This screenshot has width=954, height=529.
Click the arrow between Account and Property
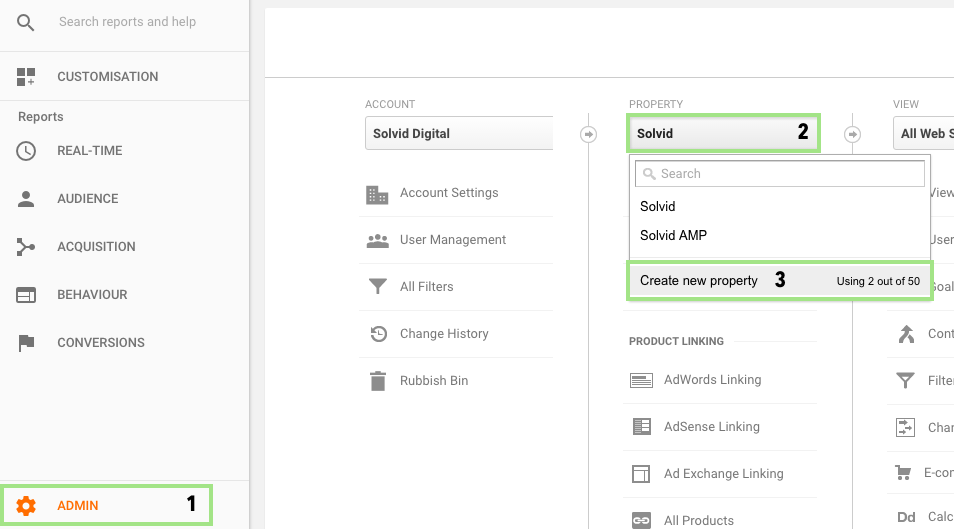pyautogui.click(x=588, y=134)
